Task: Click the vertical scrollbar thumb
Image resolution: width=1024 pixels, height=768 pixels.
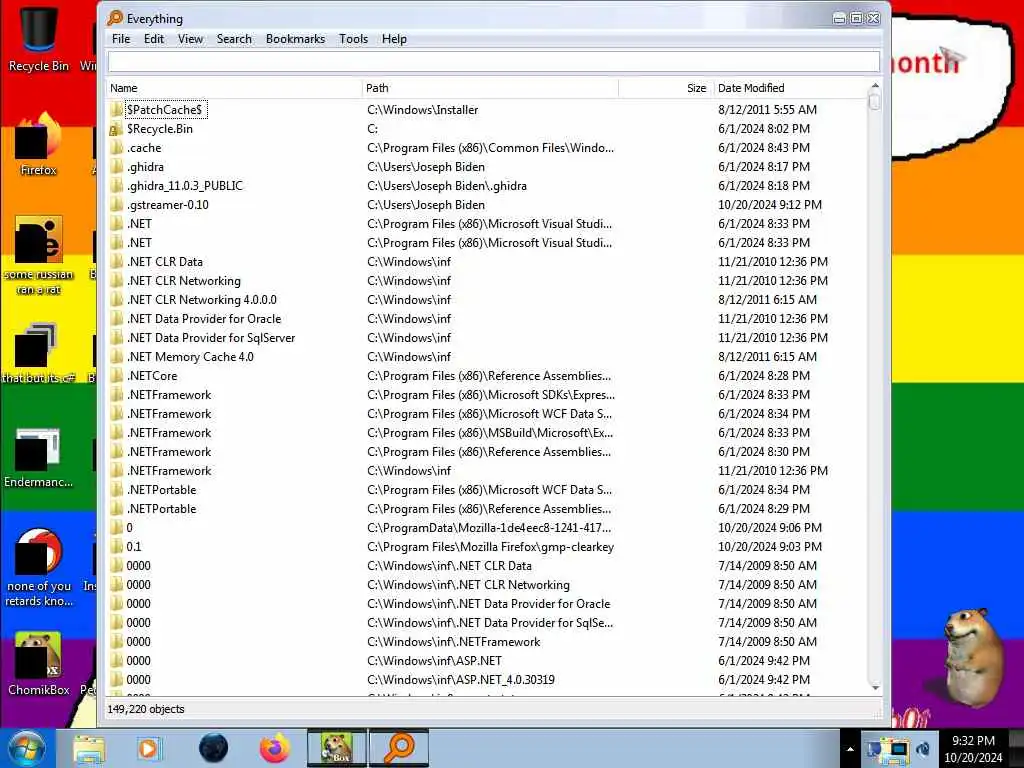Action: tap(875, 102)
